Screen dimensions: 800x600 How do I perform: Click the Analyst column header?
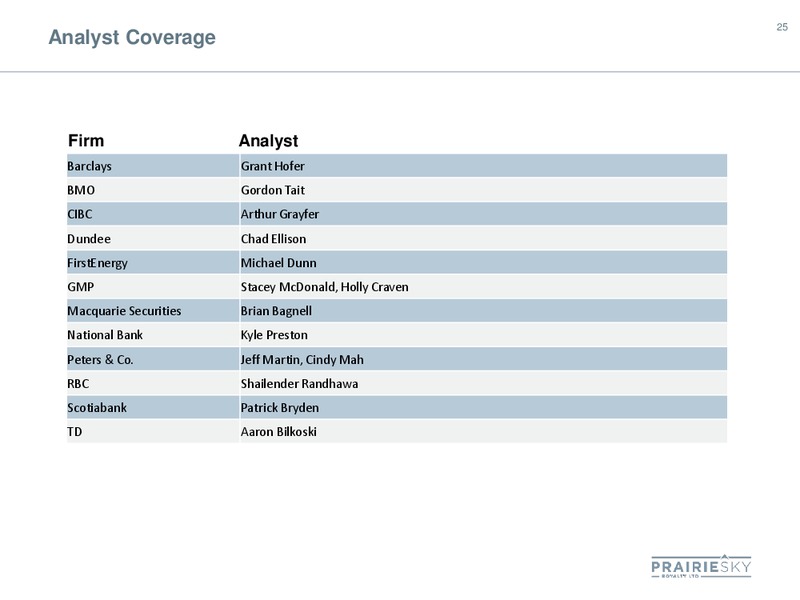[x=268, y=140]
